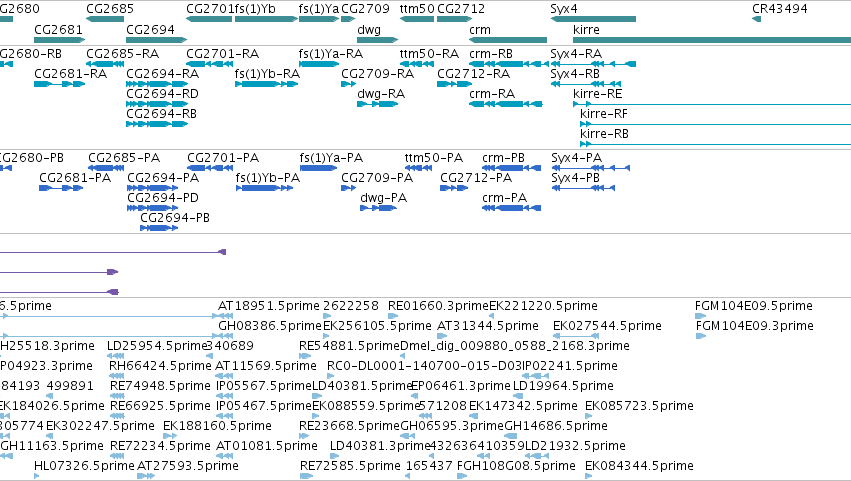Select EST label 'FGM104E09.5prime'
Screen dimensions: 851x481
[x=754, y=306]
